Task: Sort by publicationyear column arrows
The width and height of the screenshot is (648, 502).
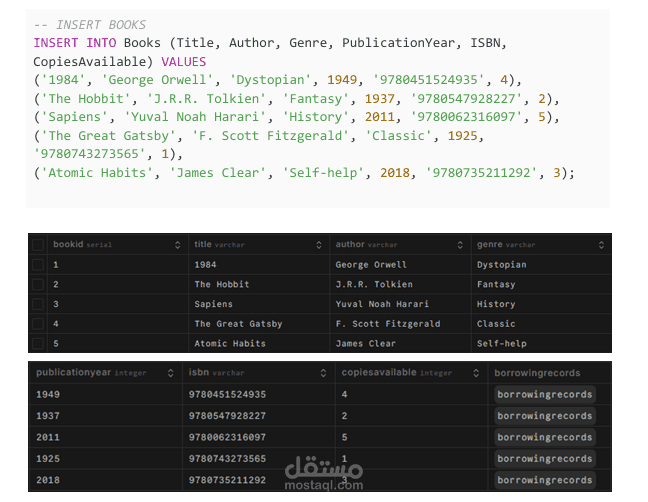Action: click(x=170, y=373)
